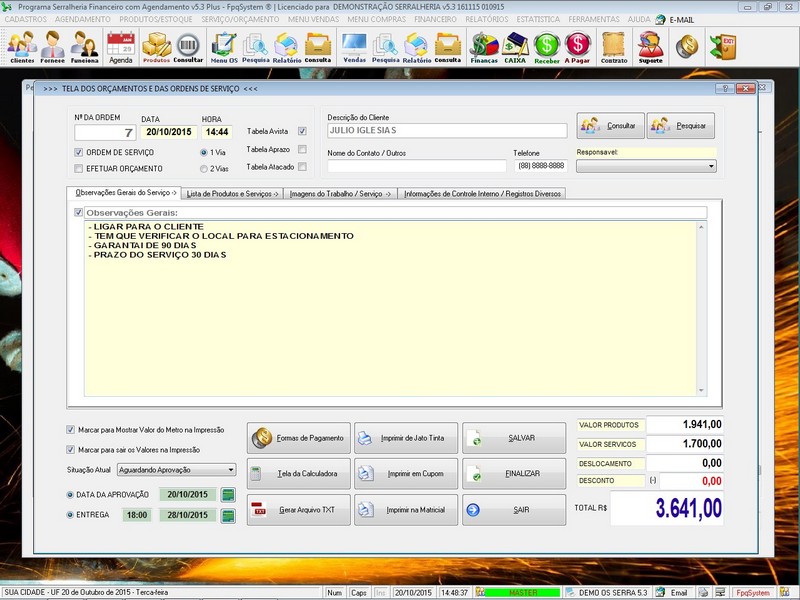Toggle Mostrar Valor do Metro na Impressão
The height and width of the screenshot is (600, 800).
70,430
